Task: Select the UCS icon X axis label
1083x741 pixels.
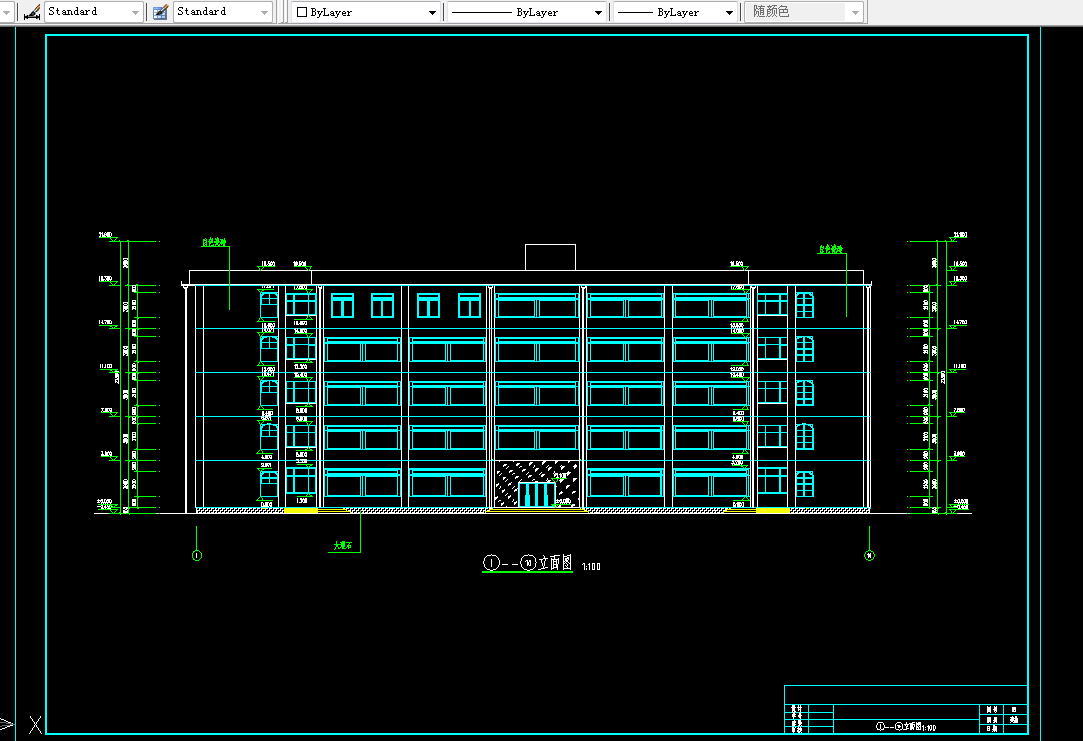Action: (x=35, y=725)
